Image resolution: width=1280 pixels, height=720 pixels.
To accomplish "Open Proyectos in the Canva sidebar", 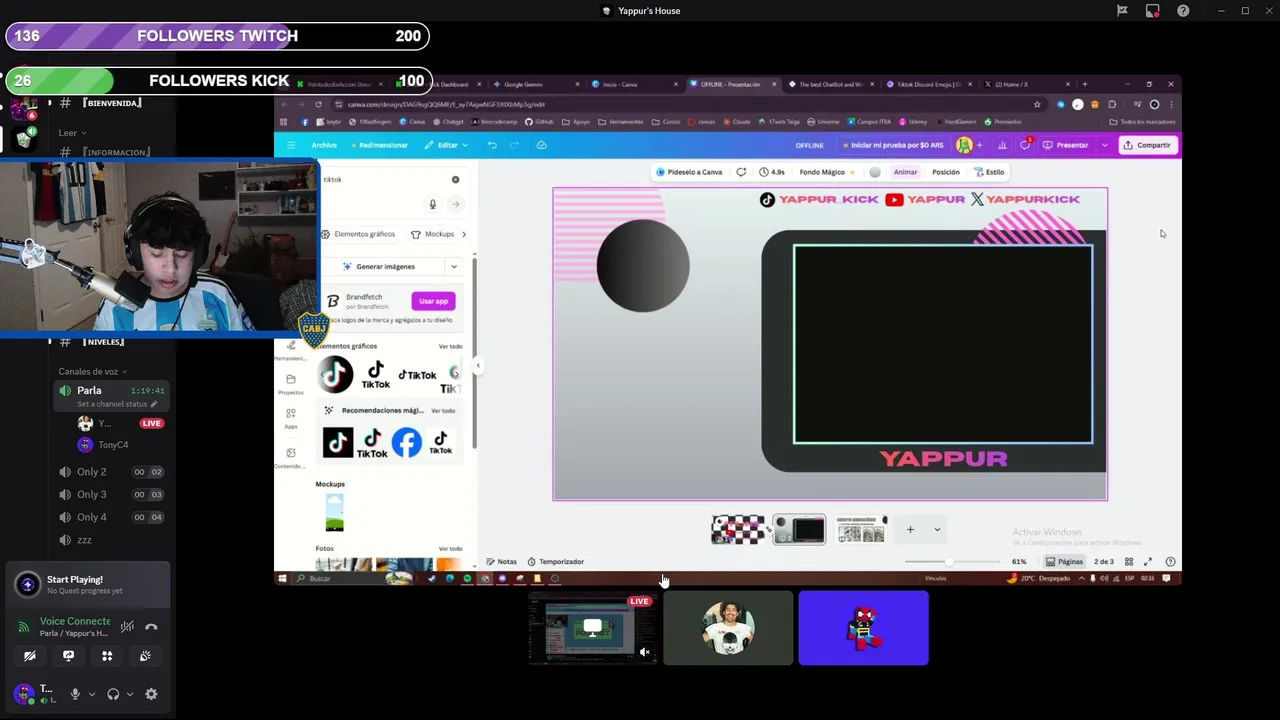I will (x=290, y=383).
